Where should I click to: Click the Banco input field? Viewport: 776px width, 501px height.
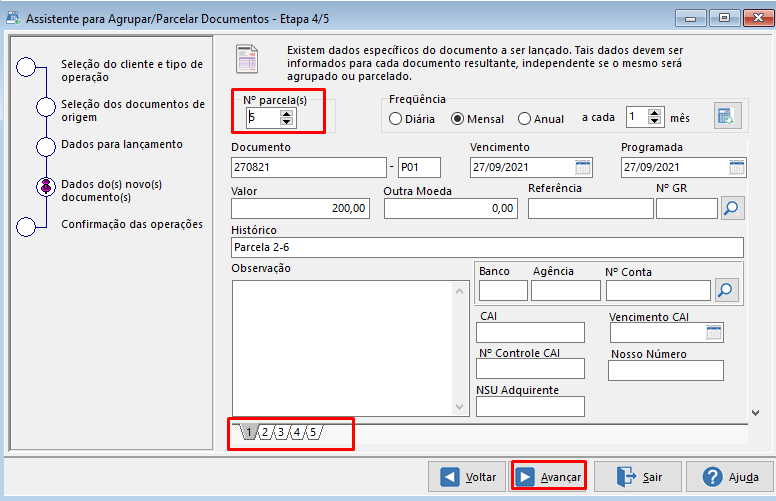click(x=503, y=291)
